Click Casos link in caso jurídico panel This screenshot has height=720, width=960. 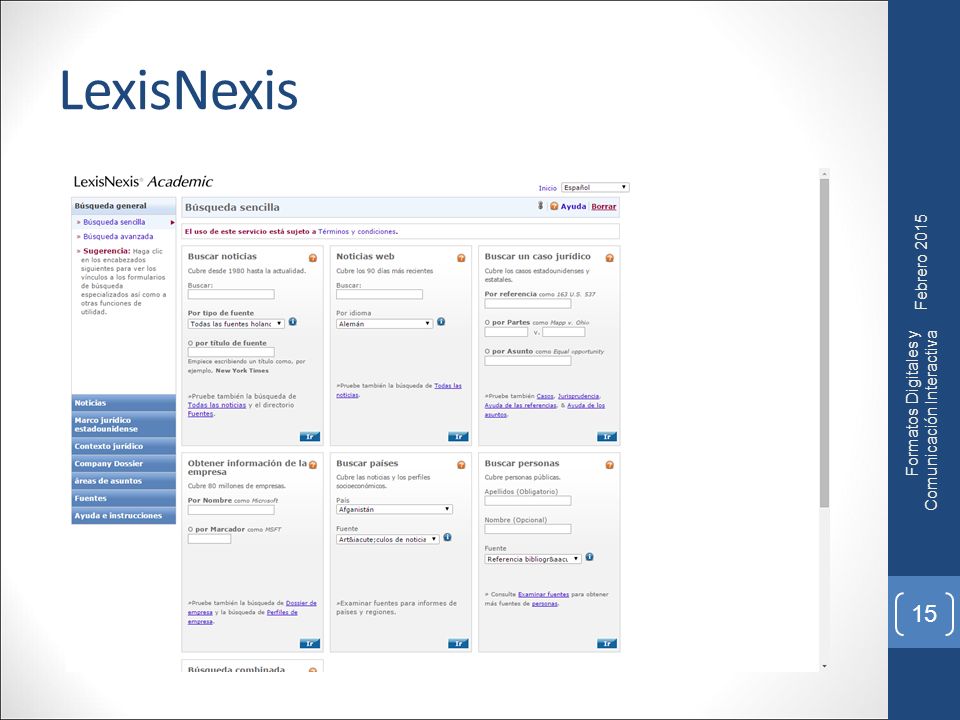545,396
